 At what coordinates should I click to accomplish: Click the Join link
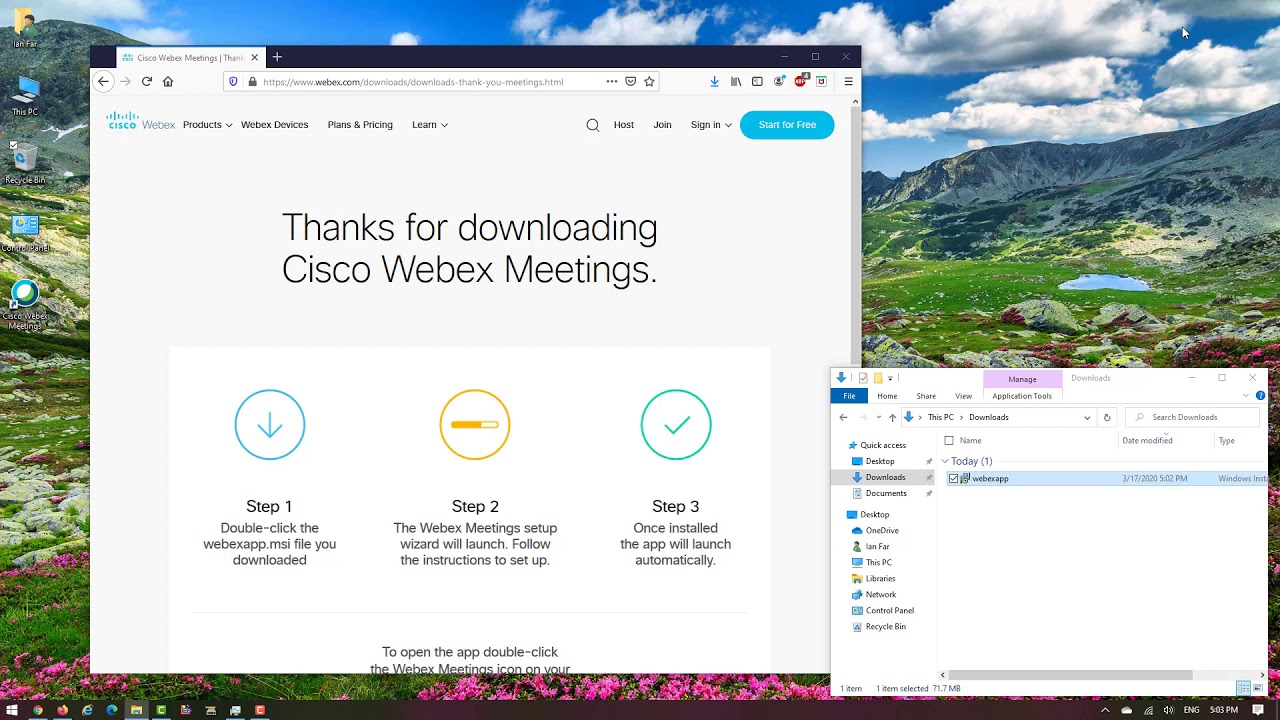[662, 125]
